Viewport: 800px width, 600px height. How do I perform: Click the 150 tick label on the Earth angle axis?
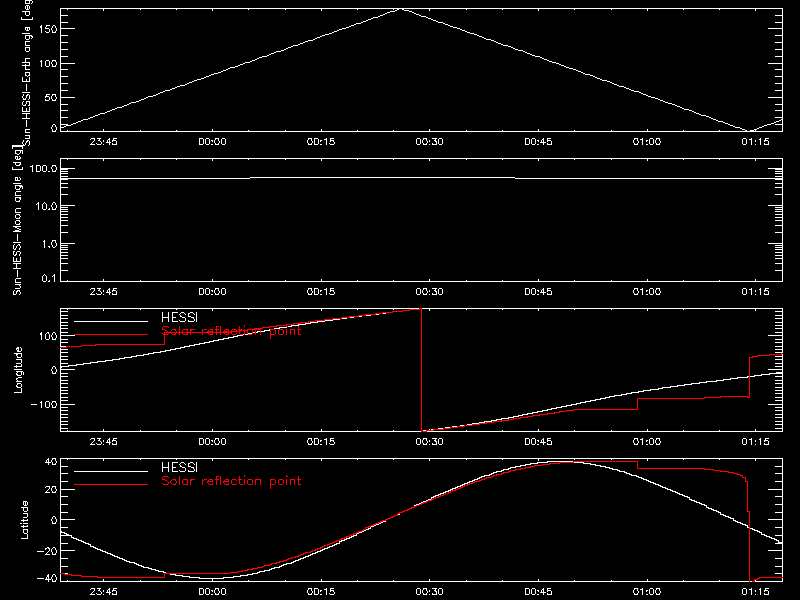(x=47, y=29)
